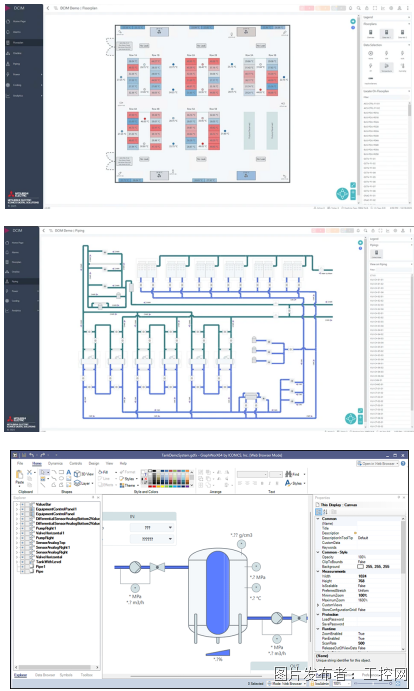
Task: Select second Data Selection icon in top row
Action: click(x=387, y=54)
